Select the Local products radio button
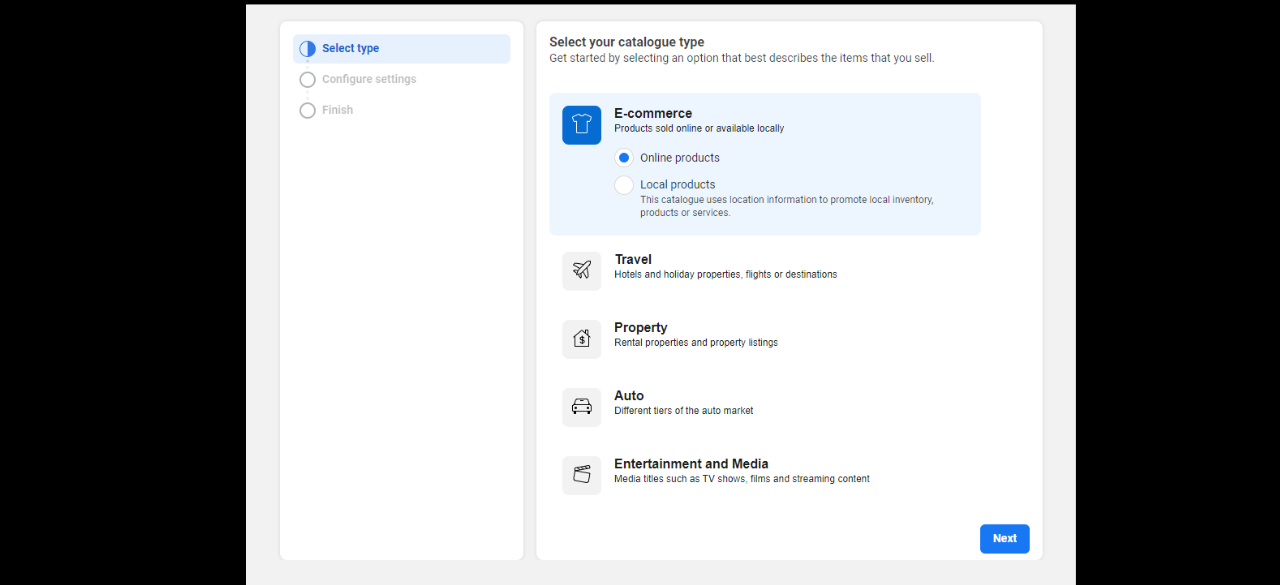 click(x=624, y=185)
